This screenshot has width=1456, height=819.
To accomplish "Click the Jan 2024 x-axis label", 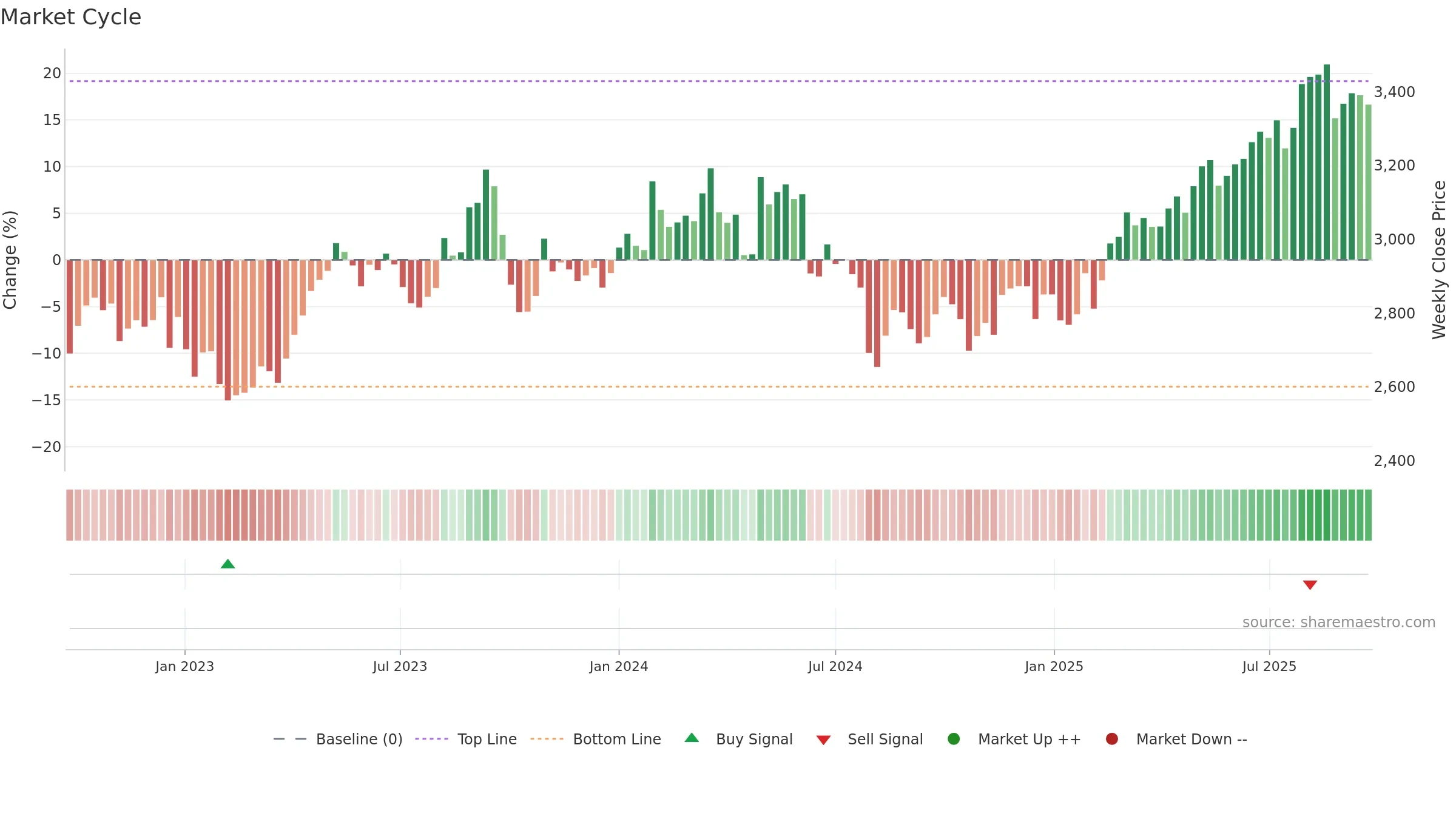I will coord(619,667).
